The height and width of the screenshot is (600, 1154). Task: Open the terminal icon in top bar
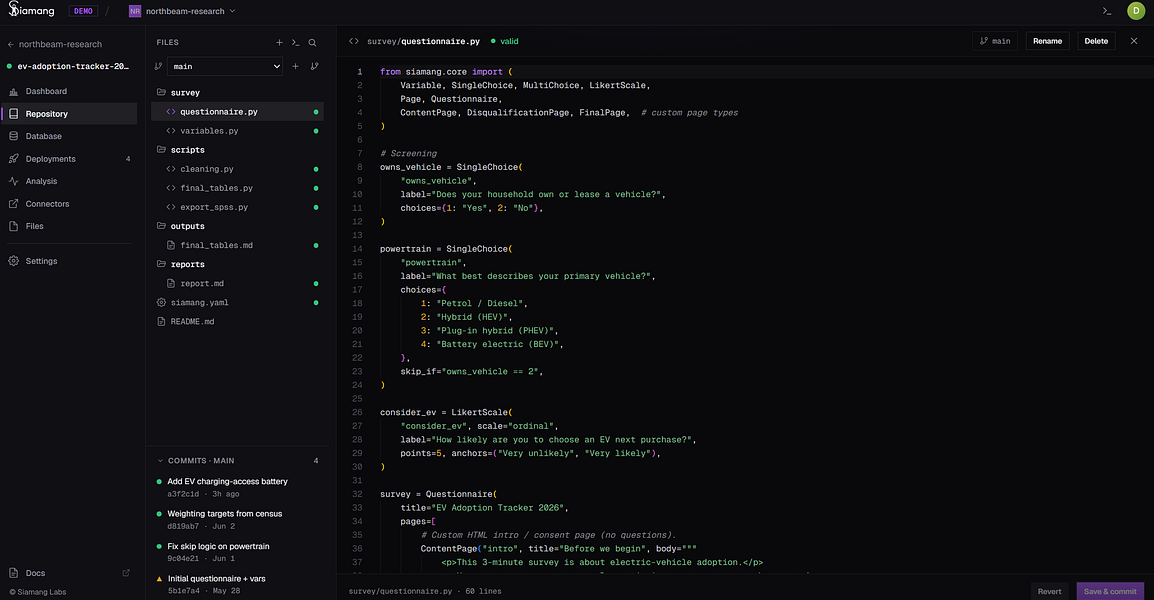coord(1106,11)
